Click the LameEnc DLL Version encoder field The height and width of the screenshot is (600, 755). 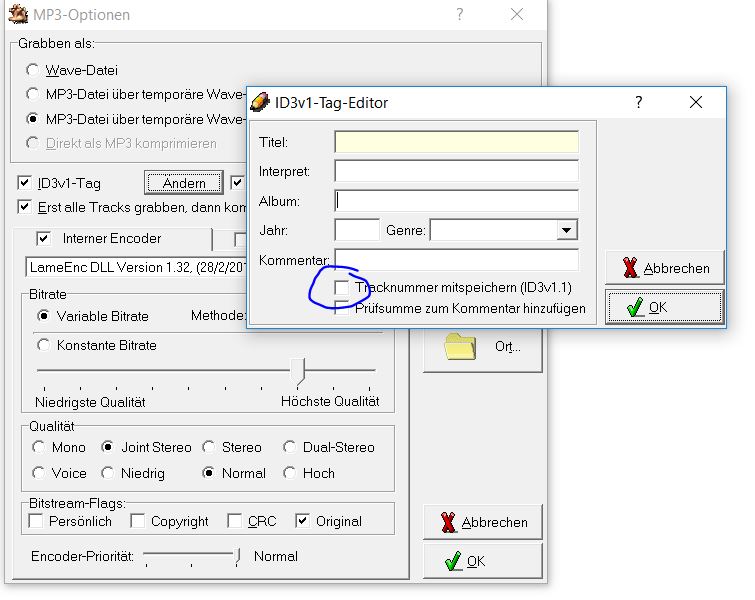(136, 267)
